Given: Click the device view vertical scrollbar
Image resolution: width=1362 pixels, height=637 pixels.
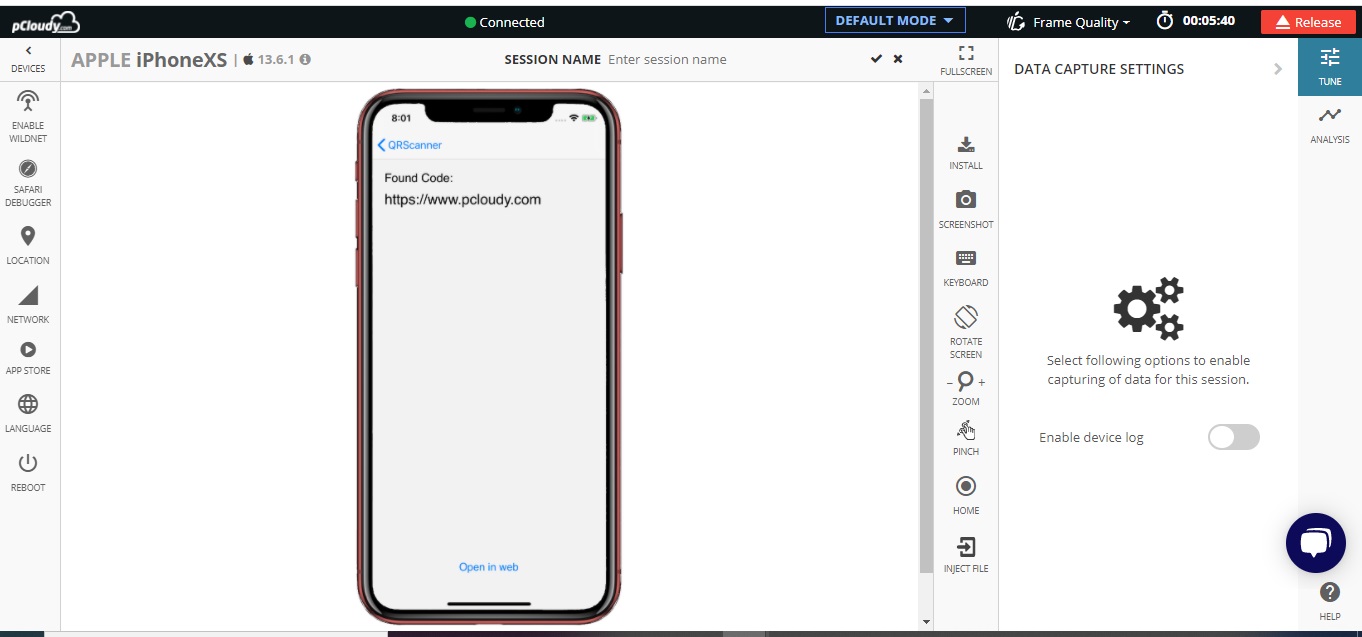Looking at the screenshot, I should point(926,336).
